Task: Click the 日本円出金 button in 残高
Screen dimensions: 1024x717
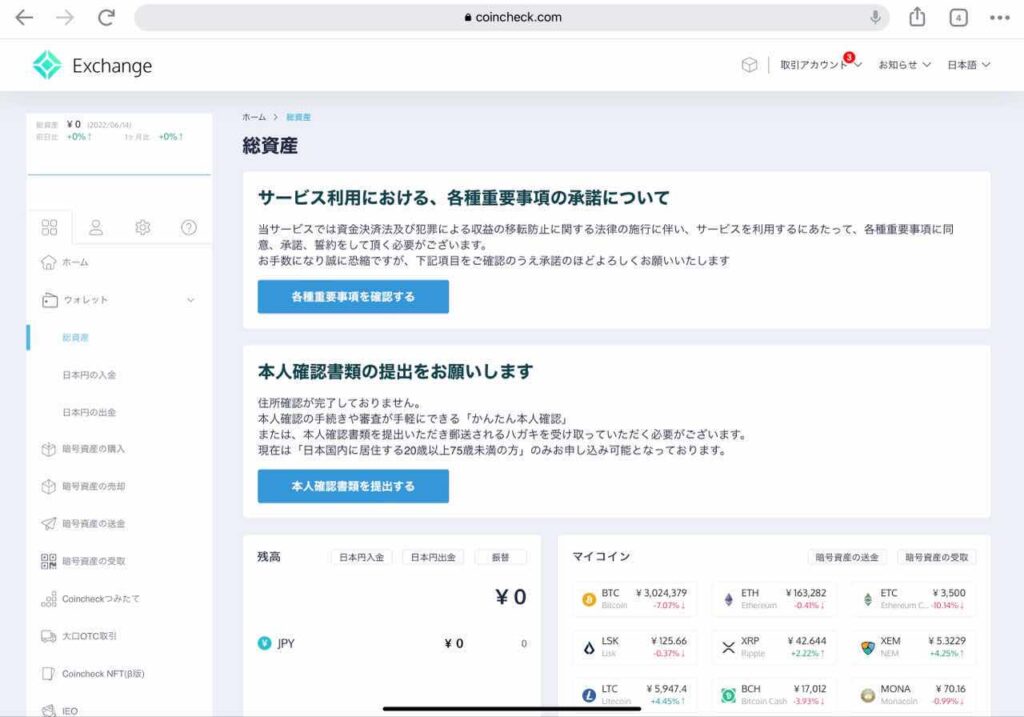Action: click(433, 557)
